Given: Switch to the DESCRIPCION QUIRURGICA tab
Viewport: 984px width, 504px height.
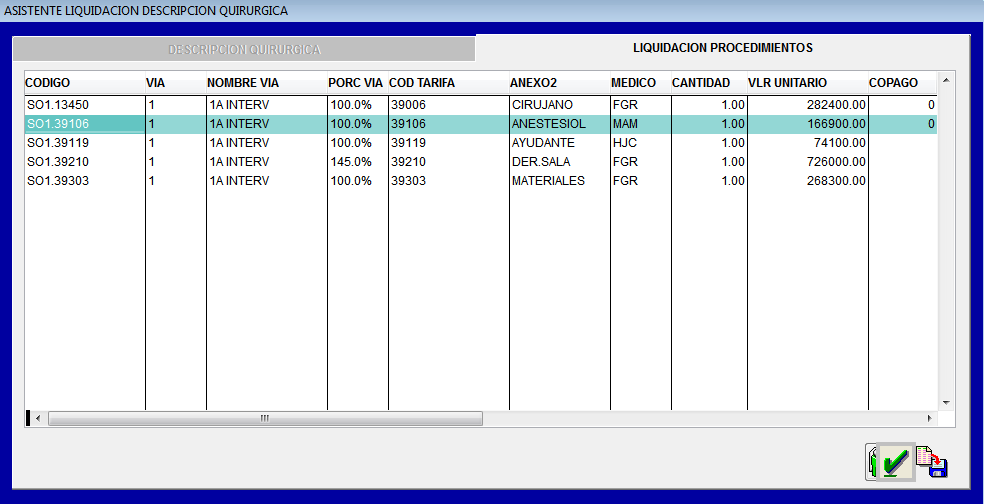Looking at the screenshot, I should [244, 50].
